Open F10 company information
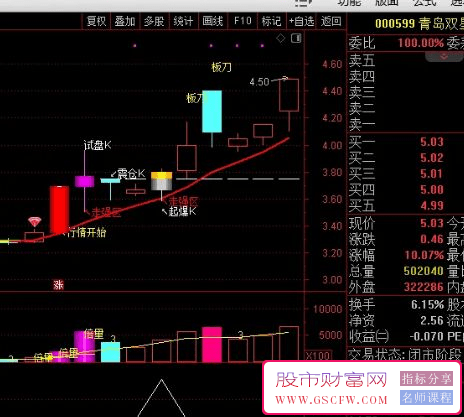 [x=242, y=21]
